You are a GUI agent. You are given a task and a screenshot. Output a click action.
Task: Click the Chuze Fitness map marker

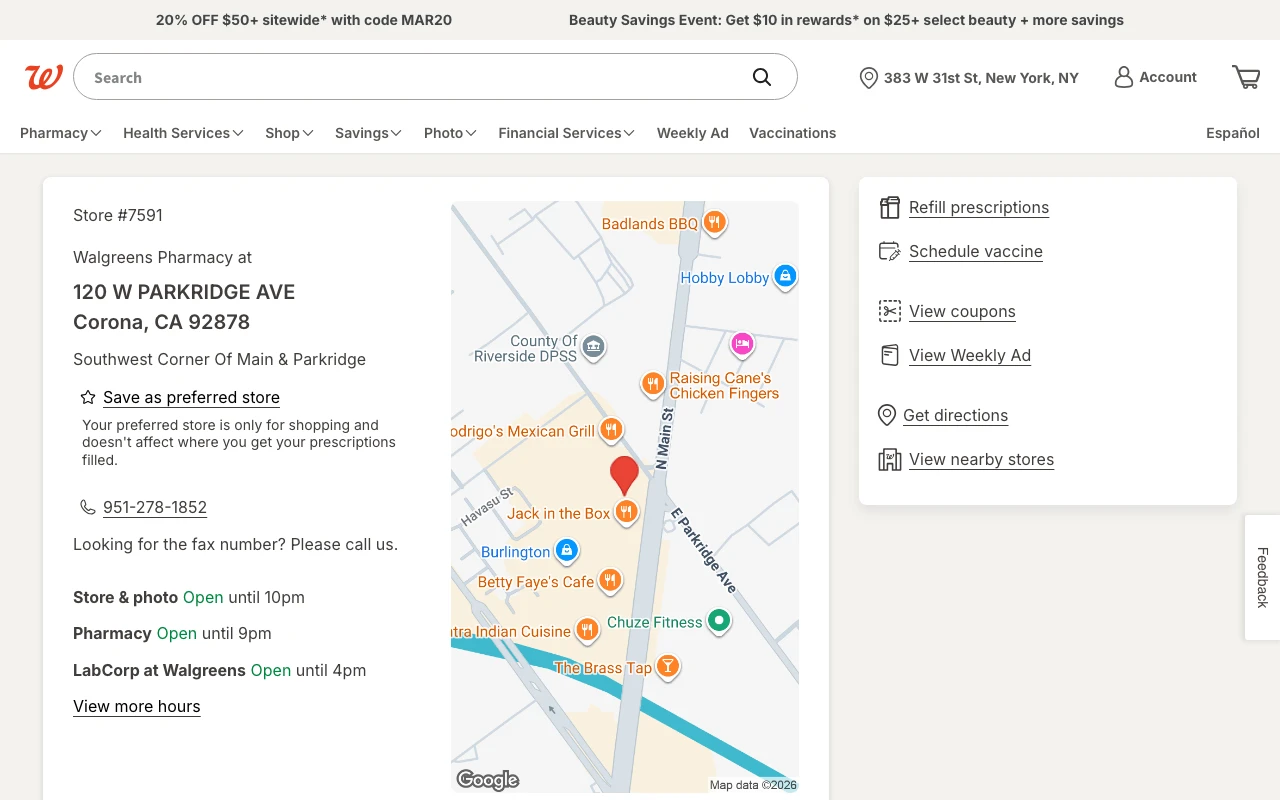tap(718, 621)
